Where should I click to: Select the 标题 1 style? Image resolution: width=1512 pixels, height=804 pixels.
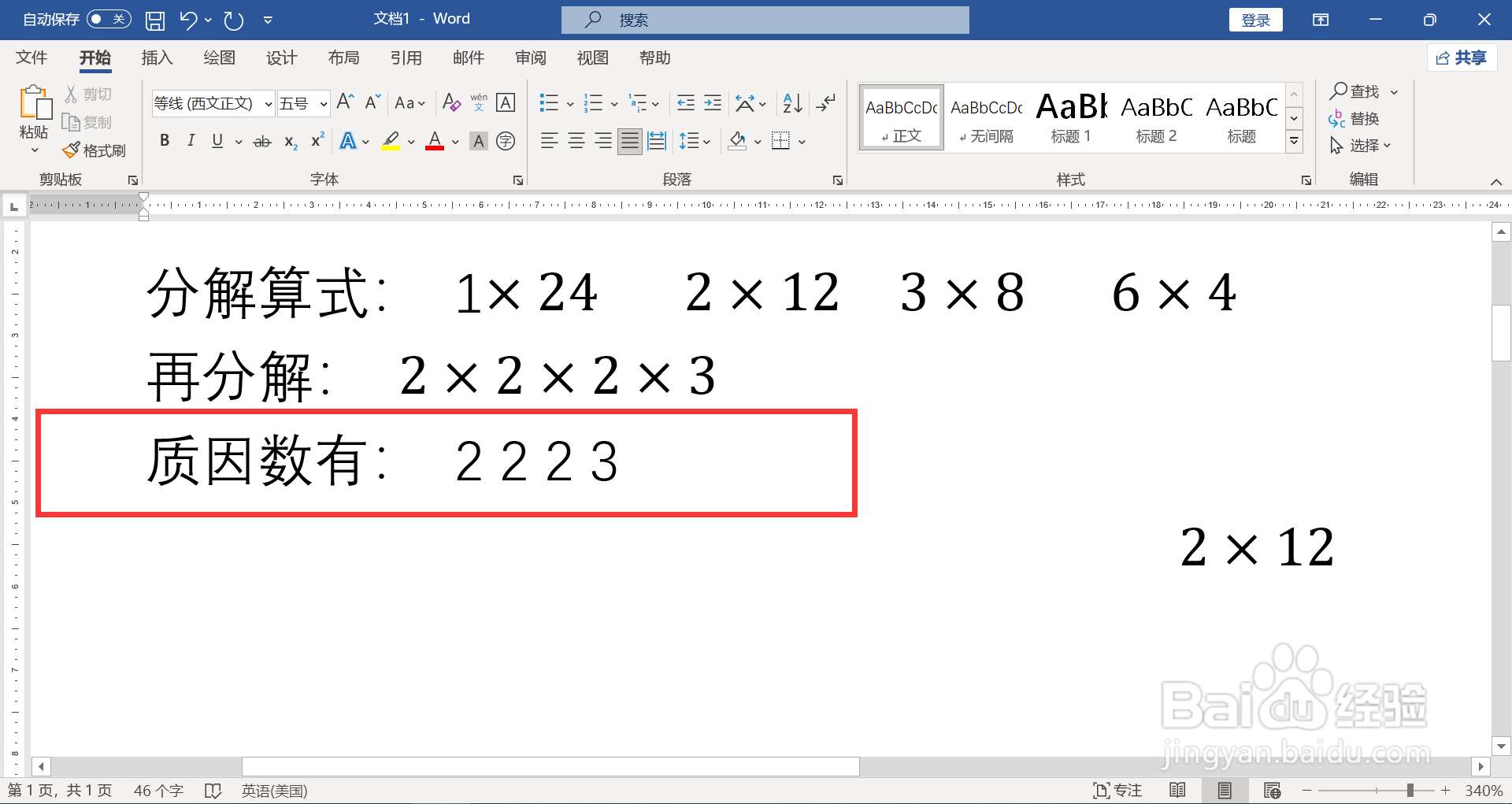tap(1072, 117)
